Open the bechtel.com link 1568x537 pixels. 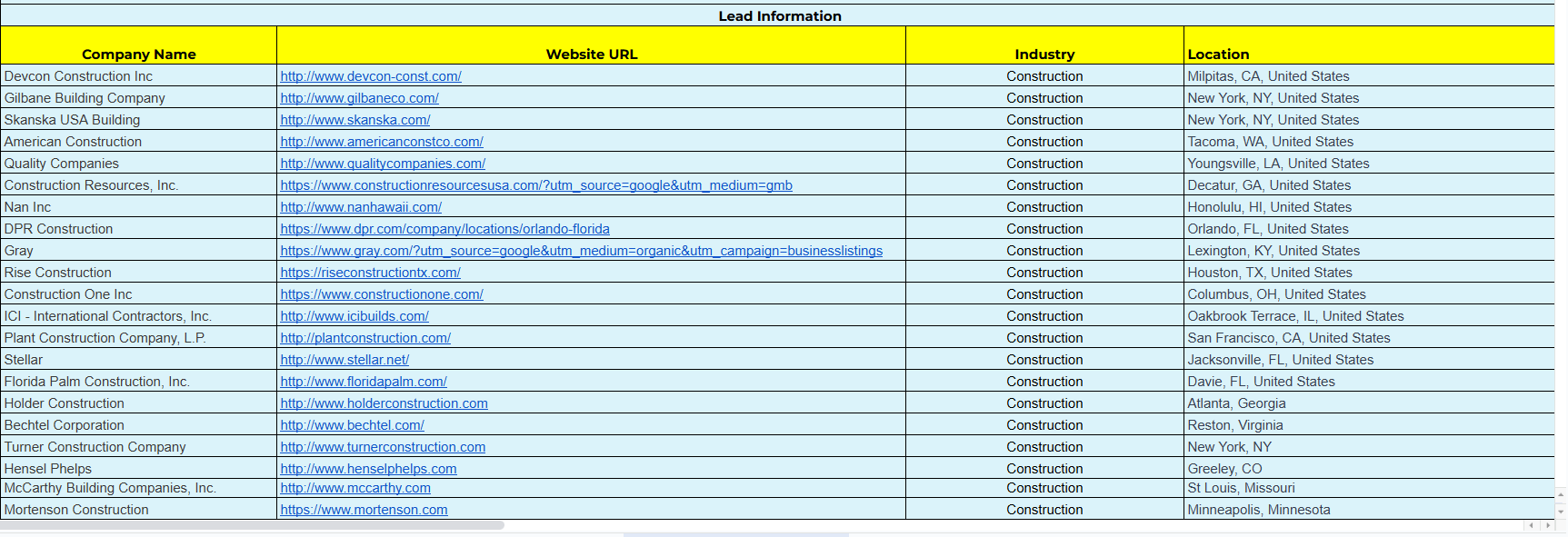[x=352, y=425]
